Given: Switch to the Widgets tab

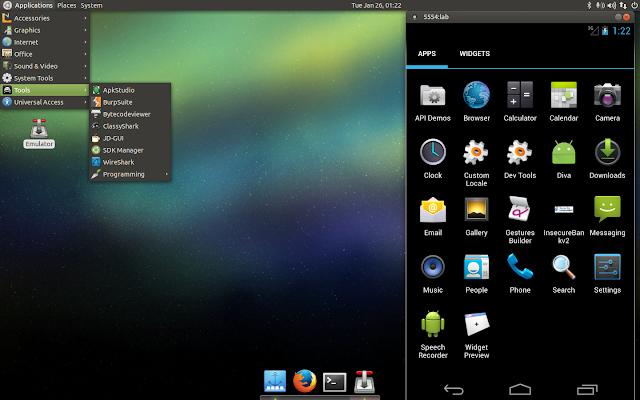Looking at the screenshot, I should [474, 53].
